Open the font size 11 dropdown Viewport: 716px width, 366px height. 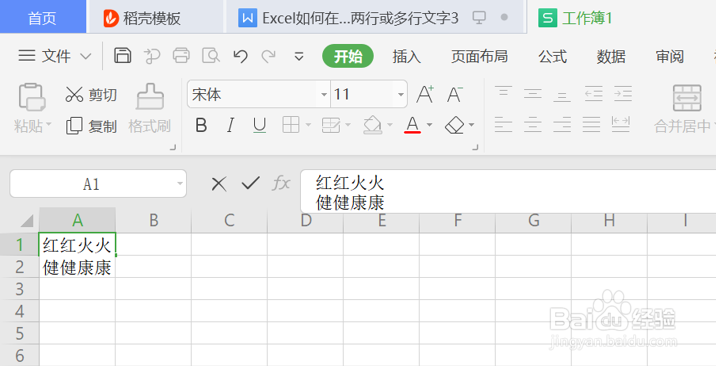[401, 95]
